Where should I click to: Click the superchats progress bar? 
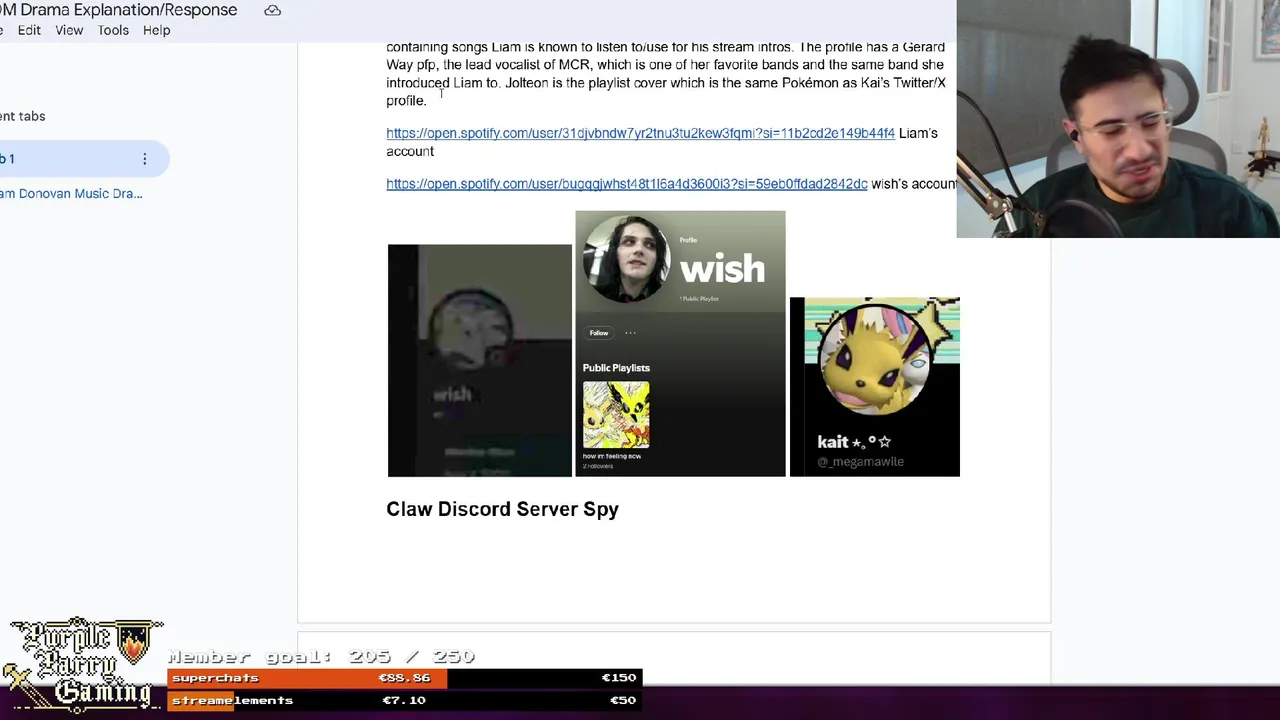point(404,678)
